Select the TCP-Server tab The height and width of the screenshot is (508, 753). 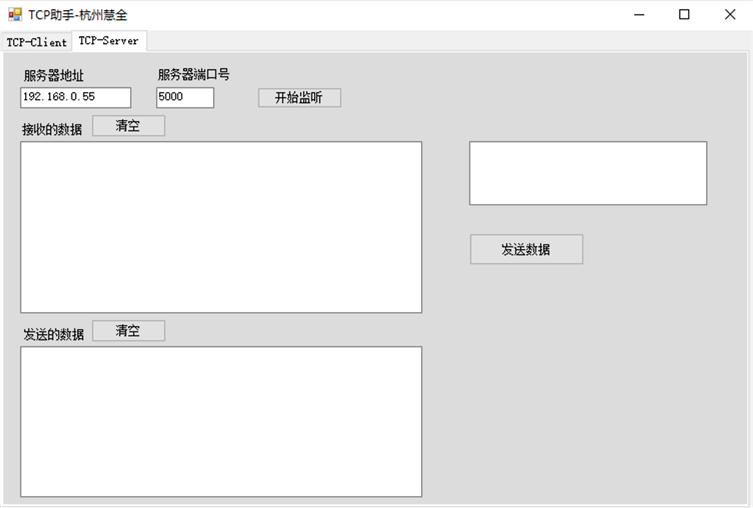(109, 41)
